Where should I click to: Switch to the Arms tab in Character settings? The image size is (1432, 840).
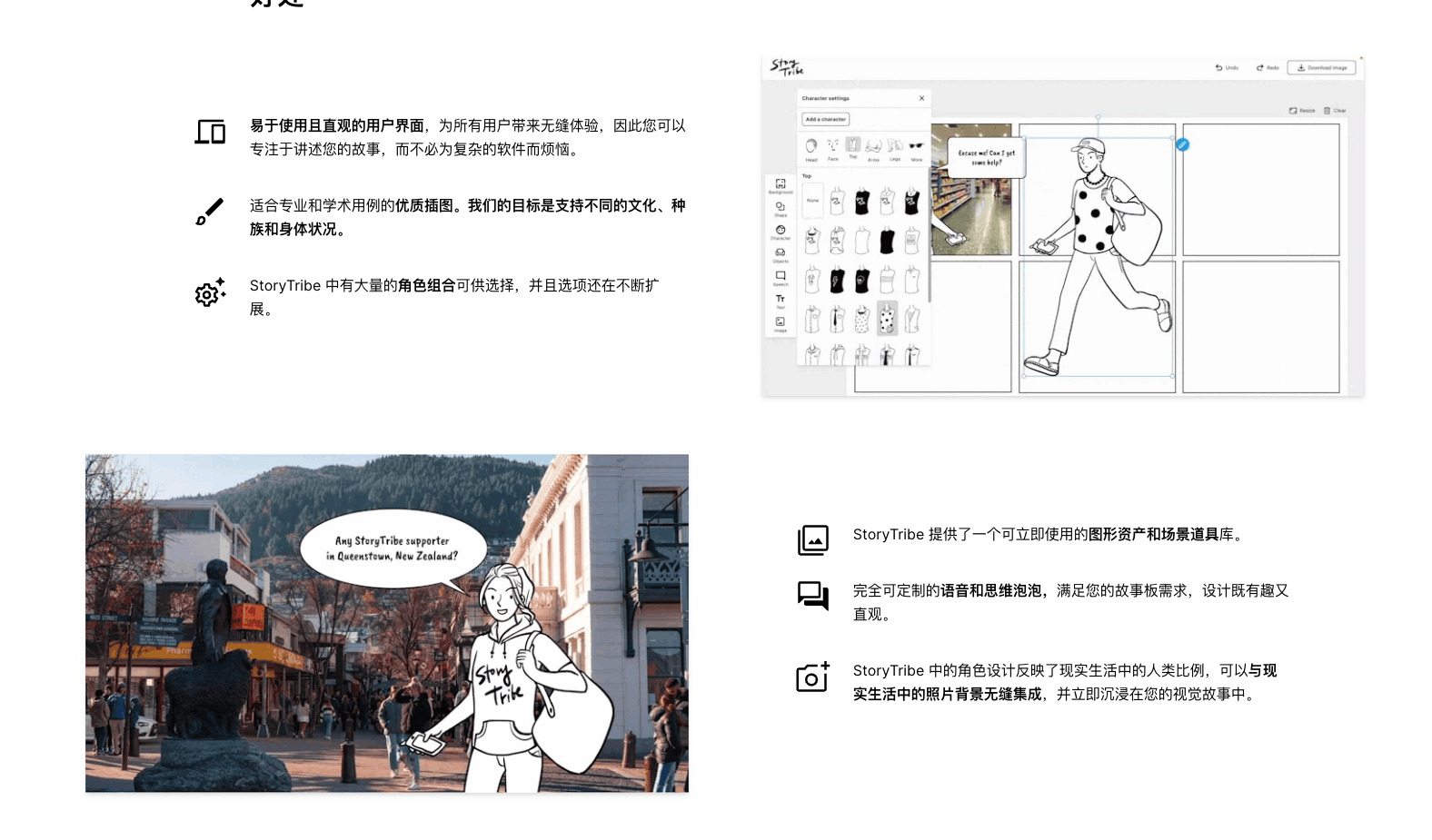[x=873, y=149]
